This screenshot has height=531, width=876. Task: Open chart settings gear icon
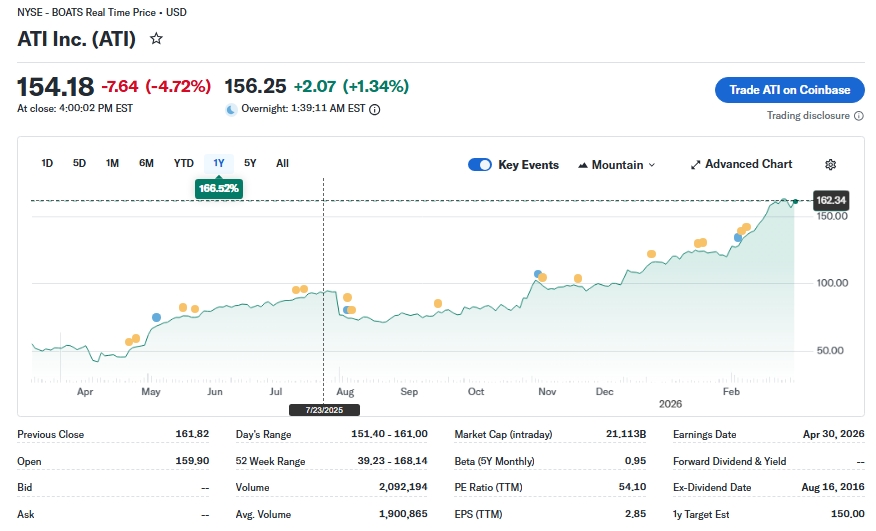(831, 164)
